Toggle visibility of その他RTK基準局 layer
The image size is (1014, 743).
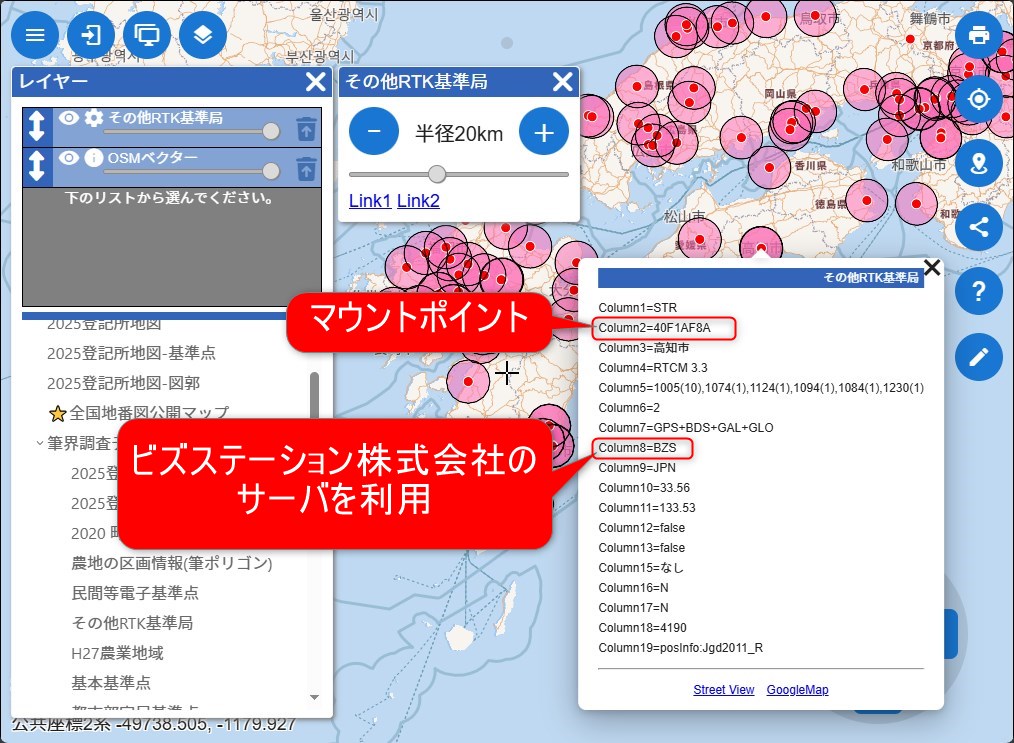[x=68, y=118]
